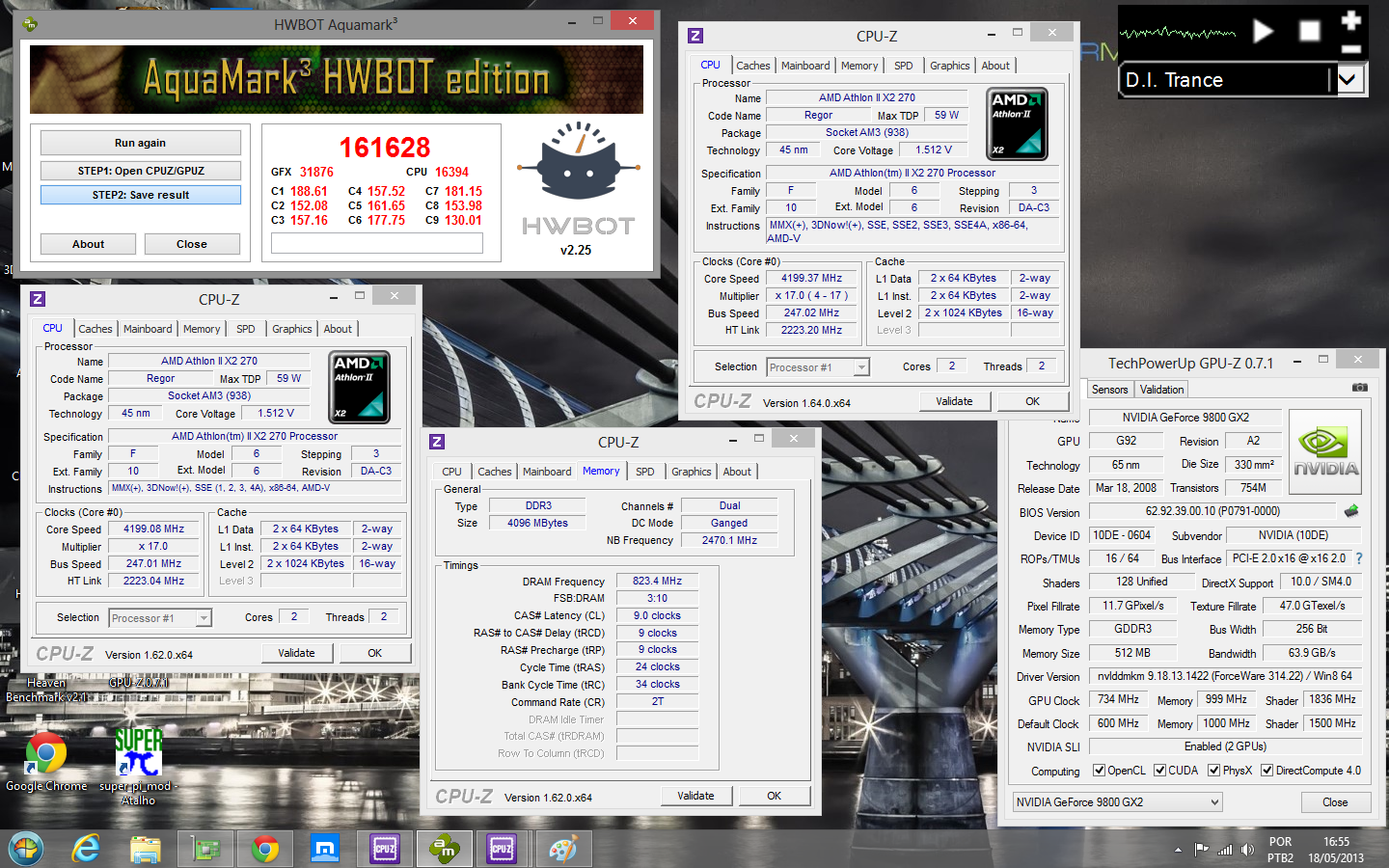Click the Close button in Aquamark
1389x868 pixels.
[192, 244]
